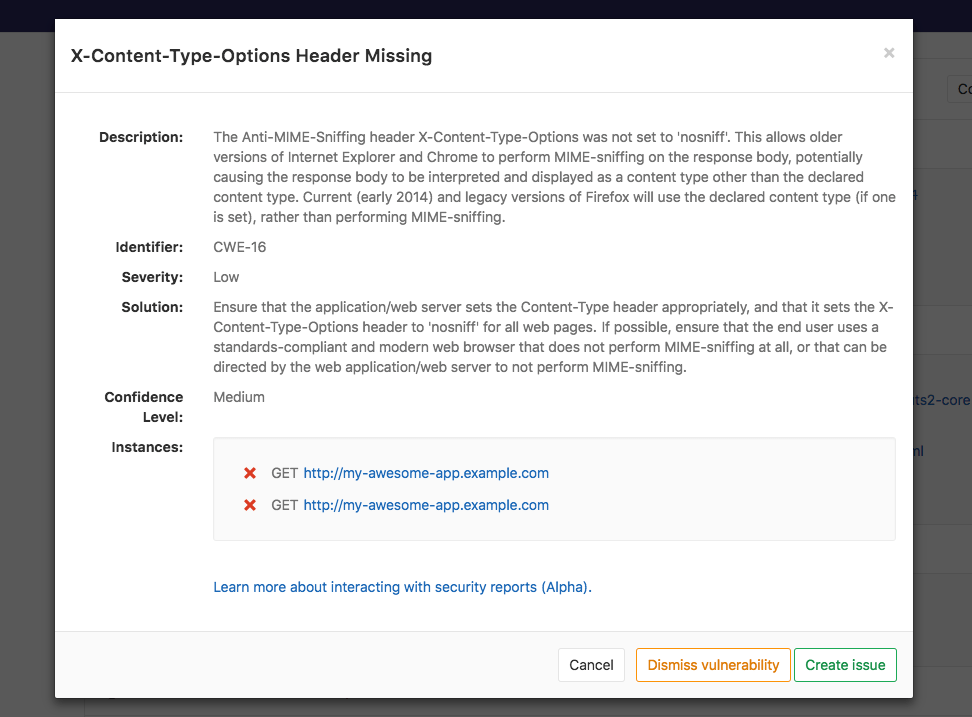Image resolution: width=972 pixels, height=717 pixels.
Task: Follow the 'Learn more about interacting with security reports' link
Action: 402,587
